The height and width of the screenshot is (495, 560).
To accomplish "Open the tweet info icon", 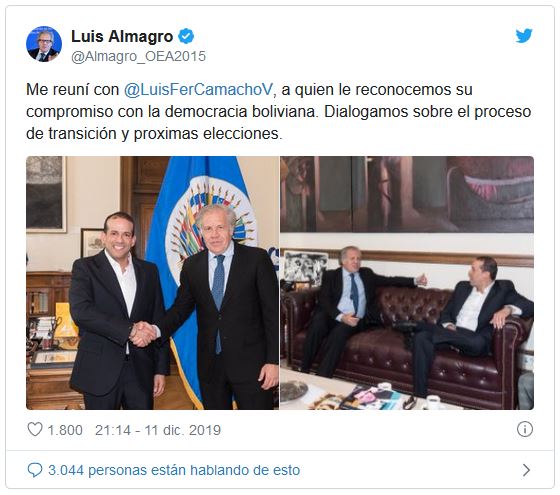I will click(525, 429).
